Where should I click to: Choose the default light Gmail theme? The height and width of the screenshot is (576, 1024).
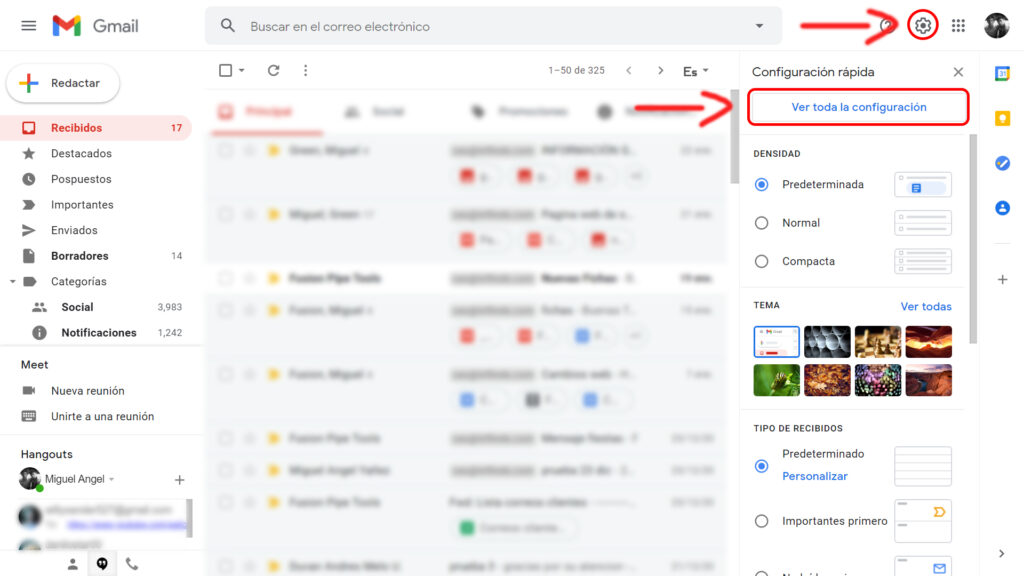pos(776,342)
